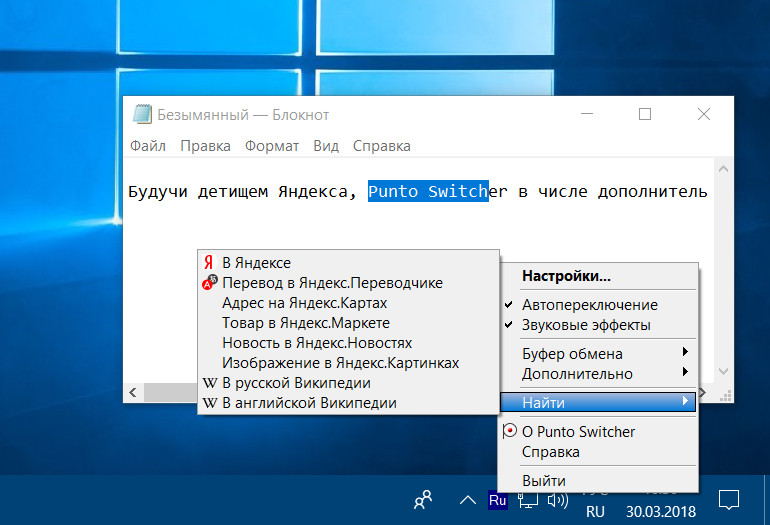770x525 pixels.
Task: Select Товар в Яндекс.Маркете
Action: pyautogui.click(x=348, y=323)
